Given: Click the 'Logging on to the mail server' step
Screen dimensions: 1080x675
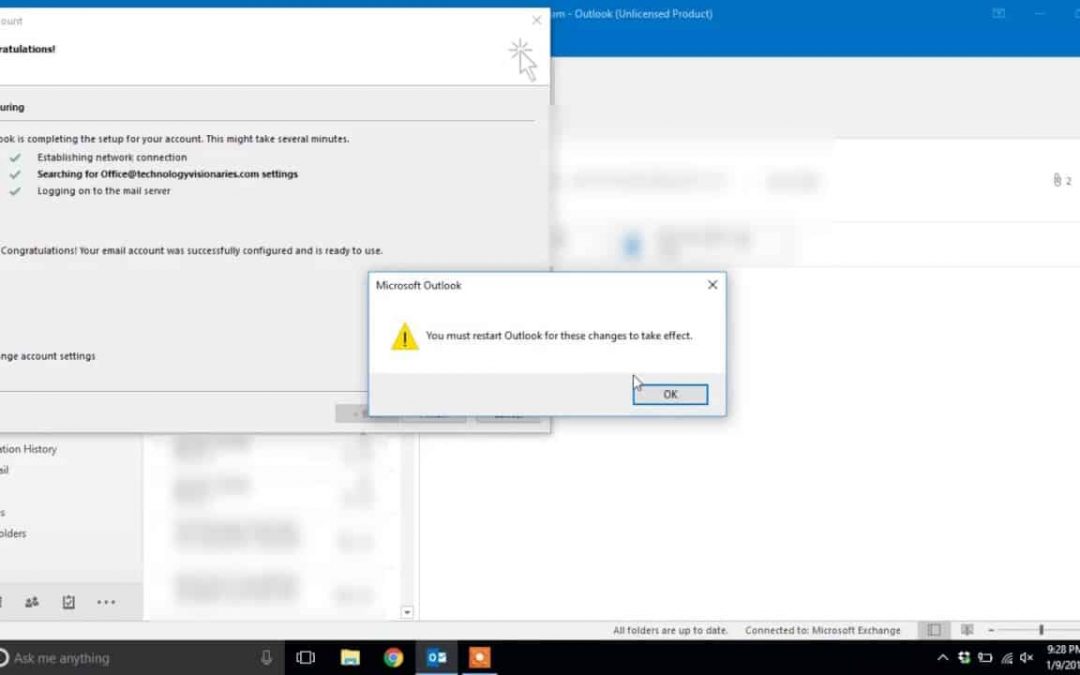Looking at the screenshot, I should coord(103,191).
